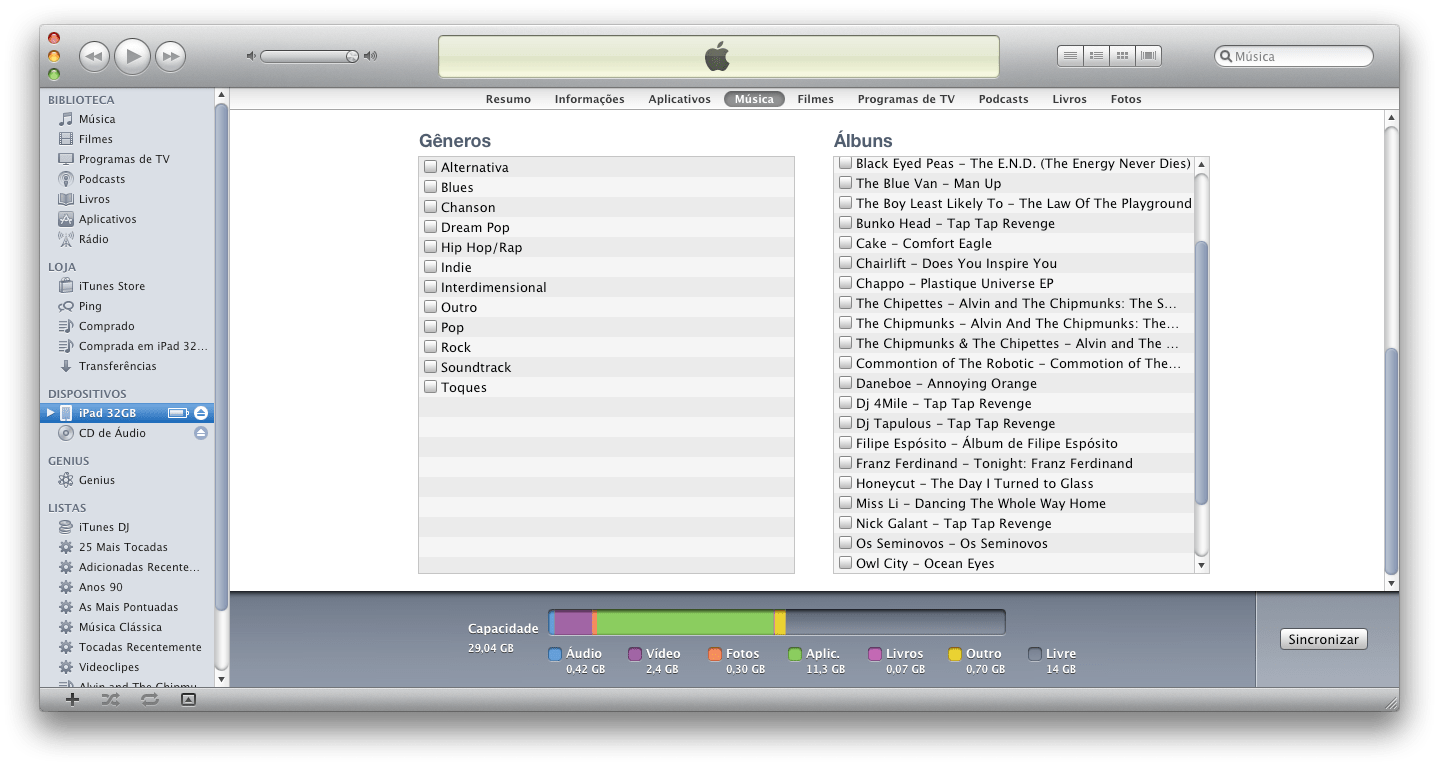The height and width of the screenshot is (766, 1439).
Task: Open the Música library icon
Action: 66,119
